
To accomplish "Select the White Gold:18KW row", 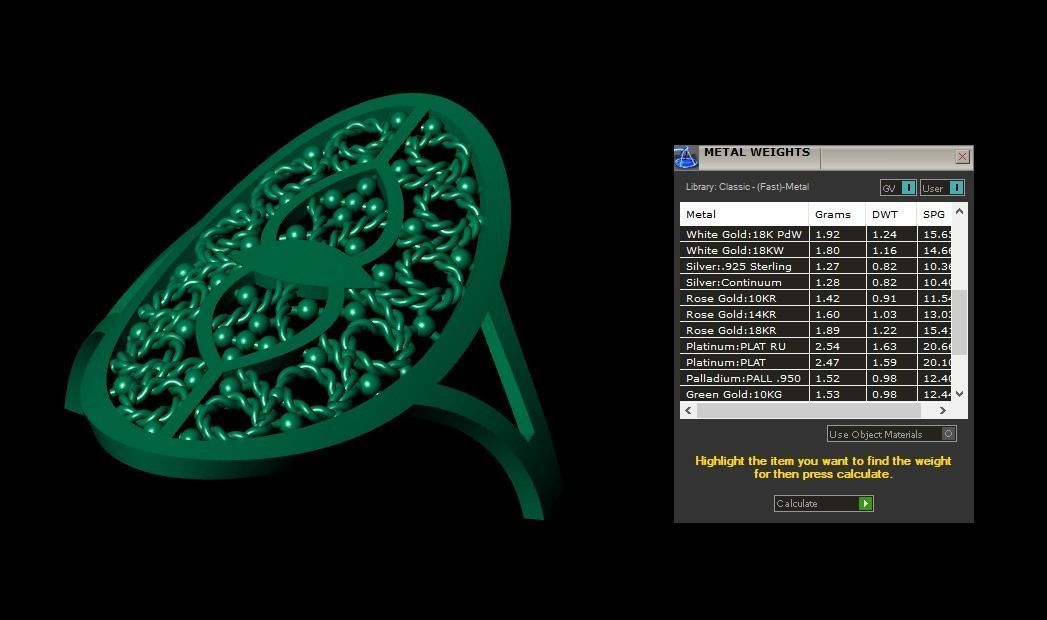I will click(815, 250).
